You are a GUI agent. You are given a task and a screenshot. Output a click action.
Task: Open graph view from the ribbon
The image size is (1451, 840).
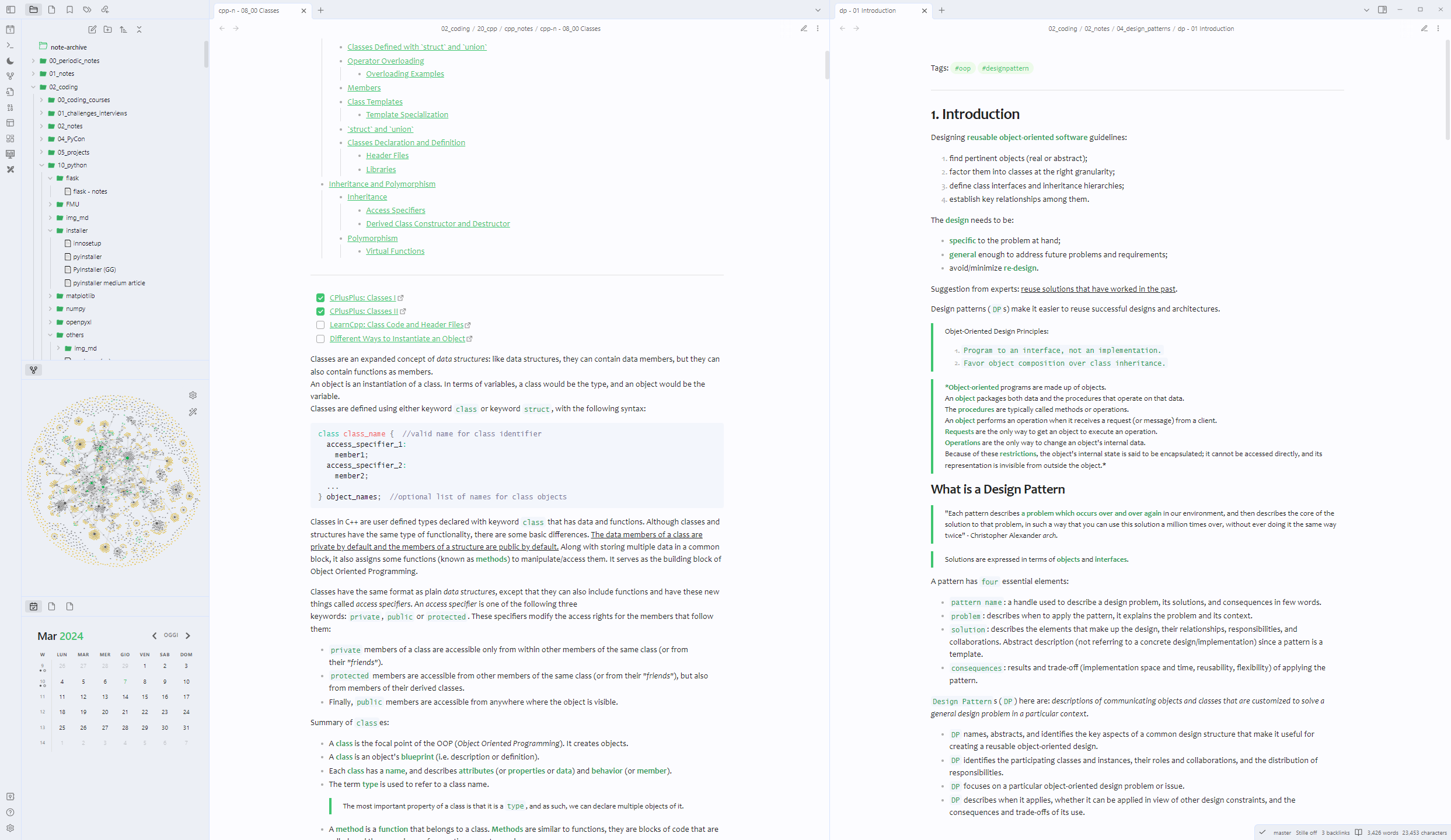coord(10,76)
